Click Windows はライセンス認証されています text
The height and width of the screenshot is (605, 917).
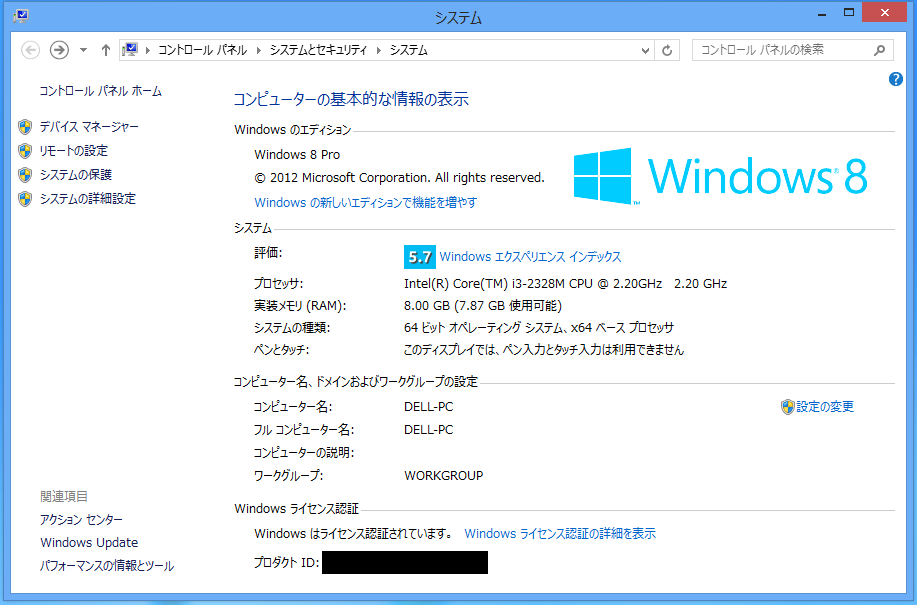click(x=354, y=534)
